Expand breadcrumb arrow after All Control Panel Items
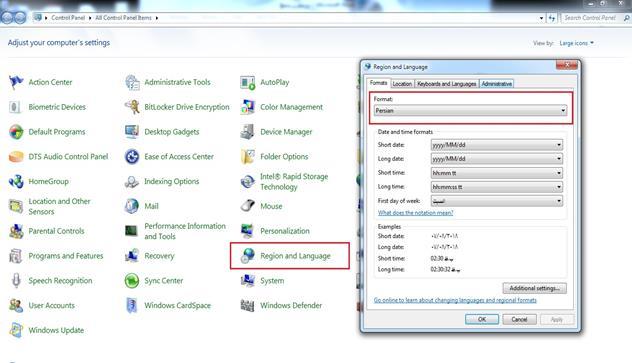 coord(157,18)
